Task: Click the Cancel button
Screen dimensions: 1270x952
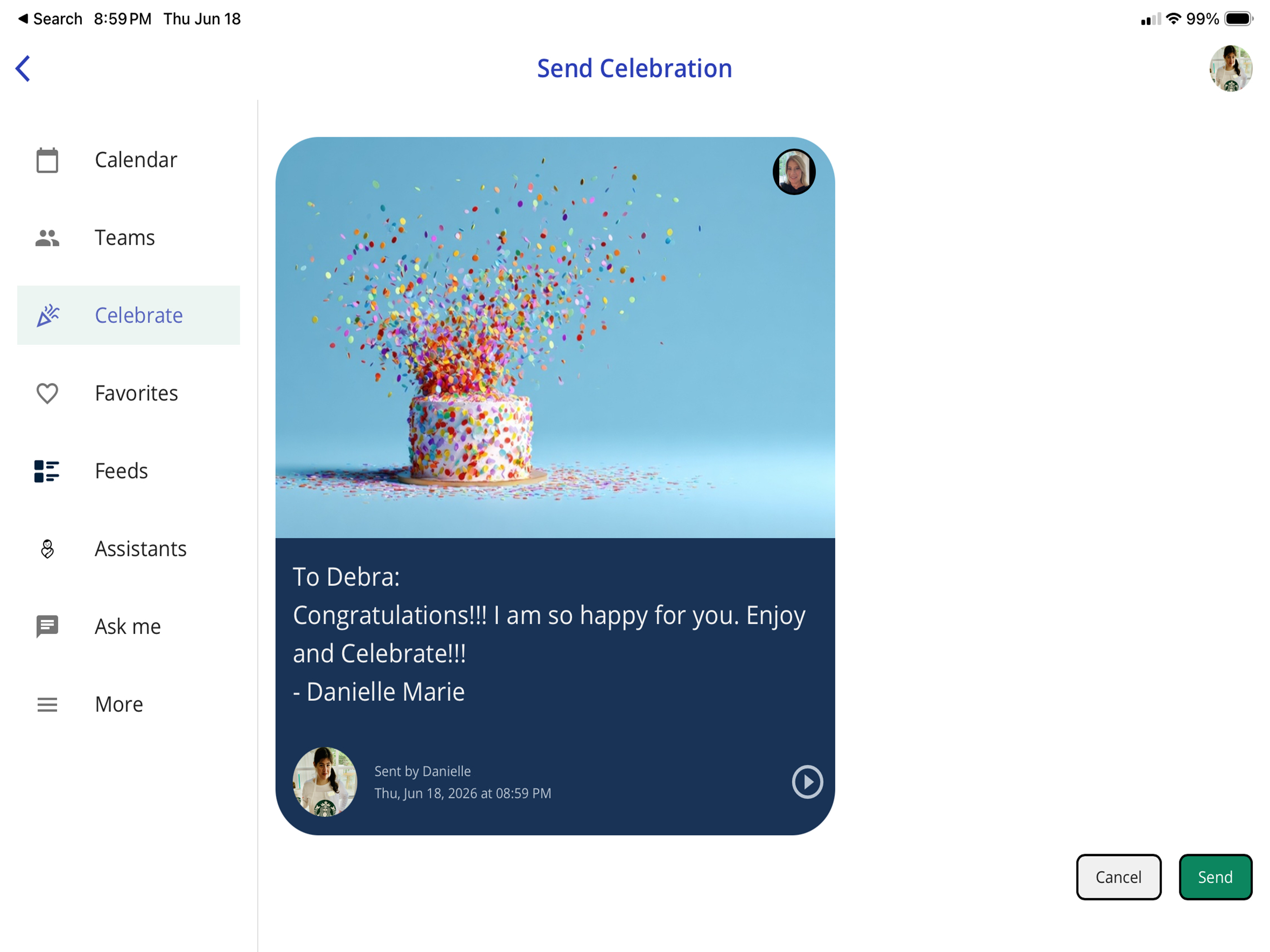Action: pos(1118,877)
